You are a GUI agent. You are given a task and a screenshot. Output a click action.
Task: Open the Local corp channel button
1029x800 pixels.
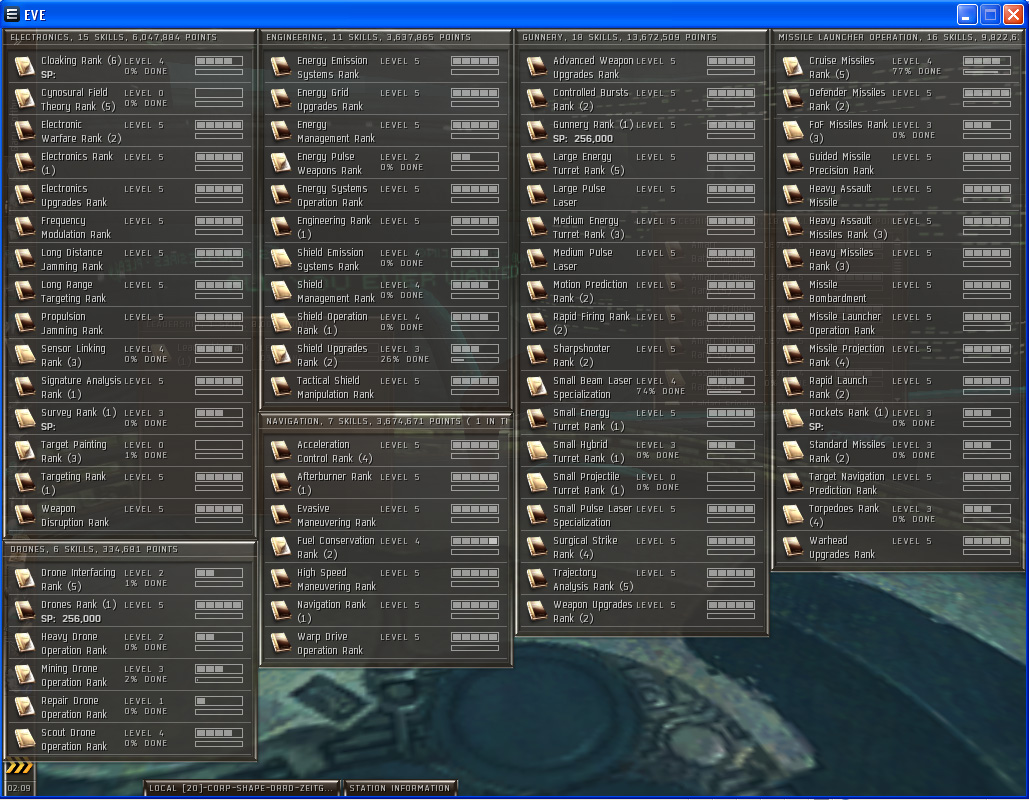point(242,788)
